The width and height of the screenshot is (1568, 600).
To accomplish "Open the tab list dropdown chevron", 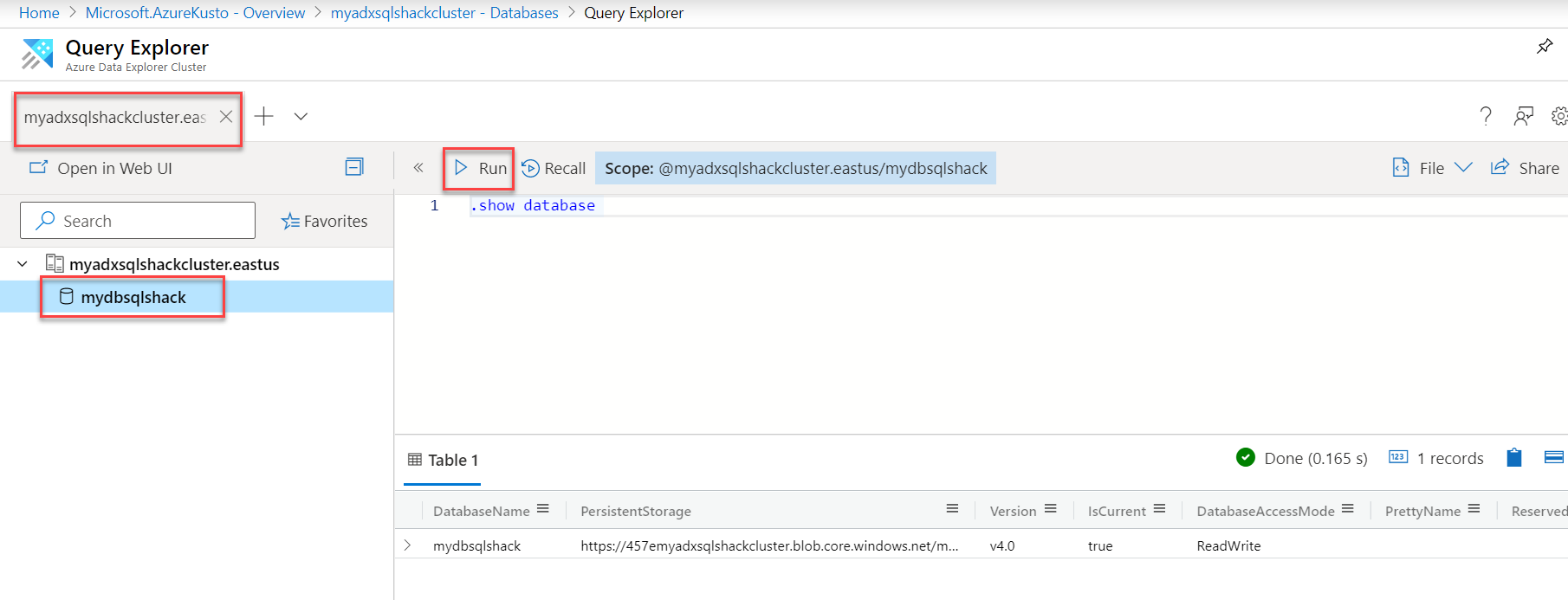I will click(x=301, y=116).
